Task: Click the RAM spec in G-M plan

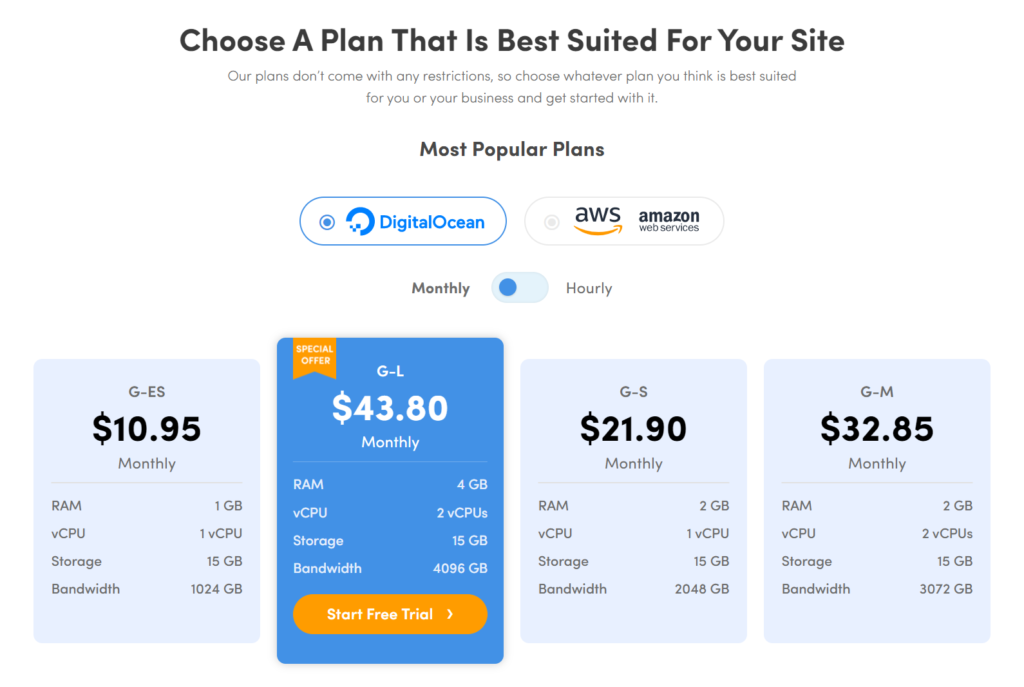Action: click(877, 505)
